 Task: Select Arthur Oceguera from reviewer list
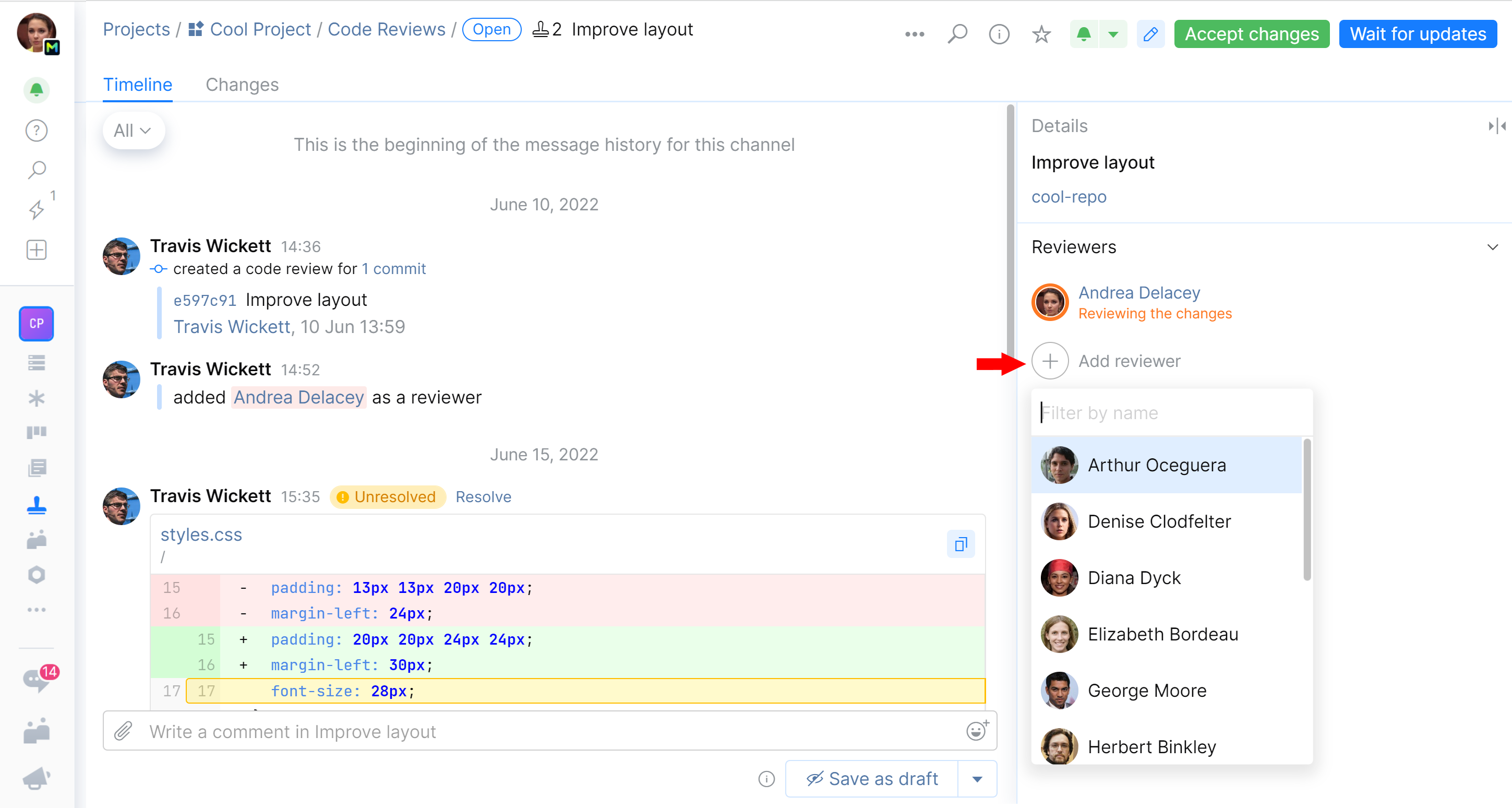pyautogui.click(x=1156, y=465)
